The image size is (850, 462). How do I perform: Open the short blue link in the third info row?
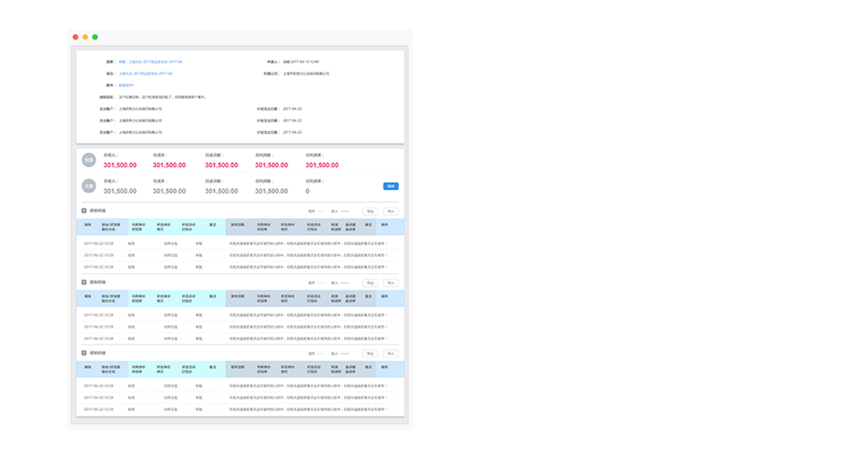127,86
